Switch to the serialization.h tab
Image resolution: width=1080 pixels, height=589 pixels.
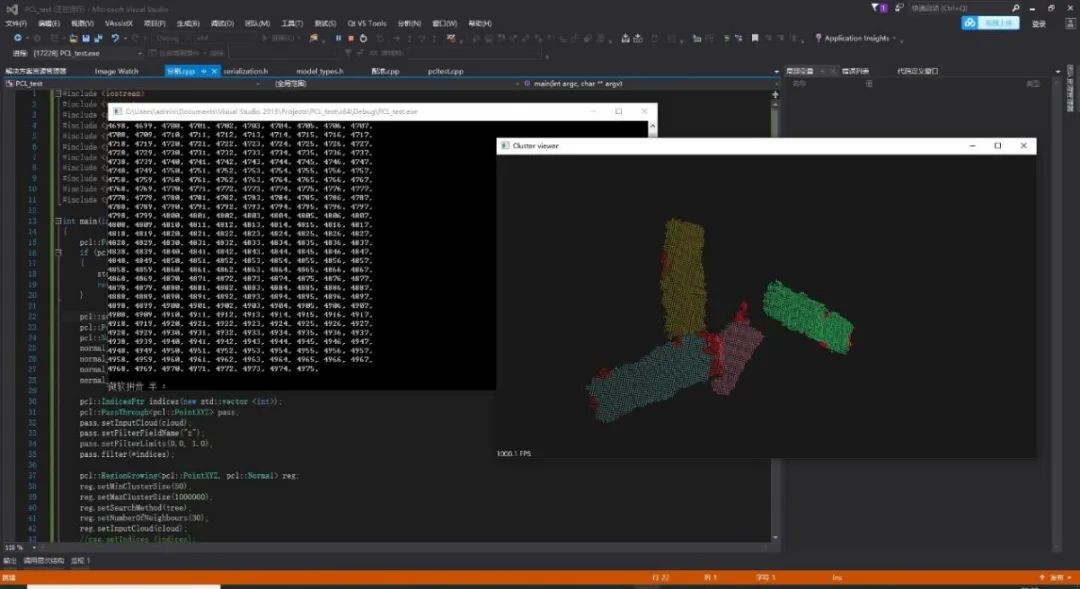click(x=245, y=71)
